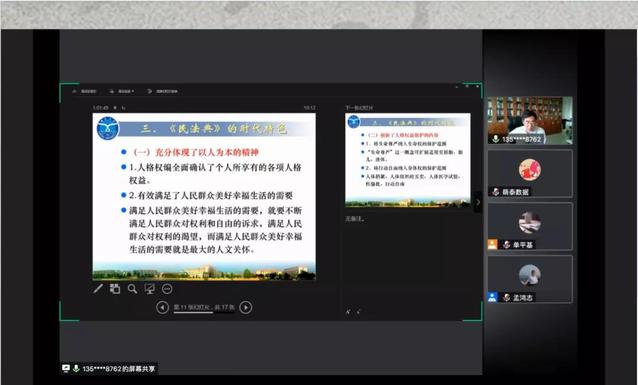Click the slide counter progress bar

pyautogui.click(x=204, y=308)
